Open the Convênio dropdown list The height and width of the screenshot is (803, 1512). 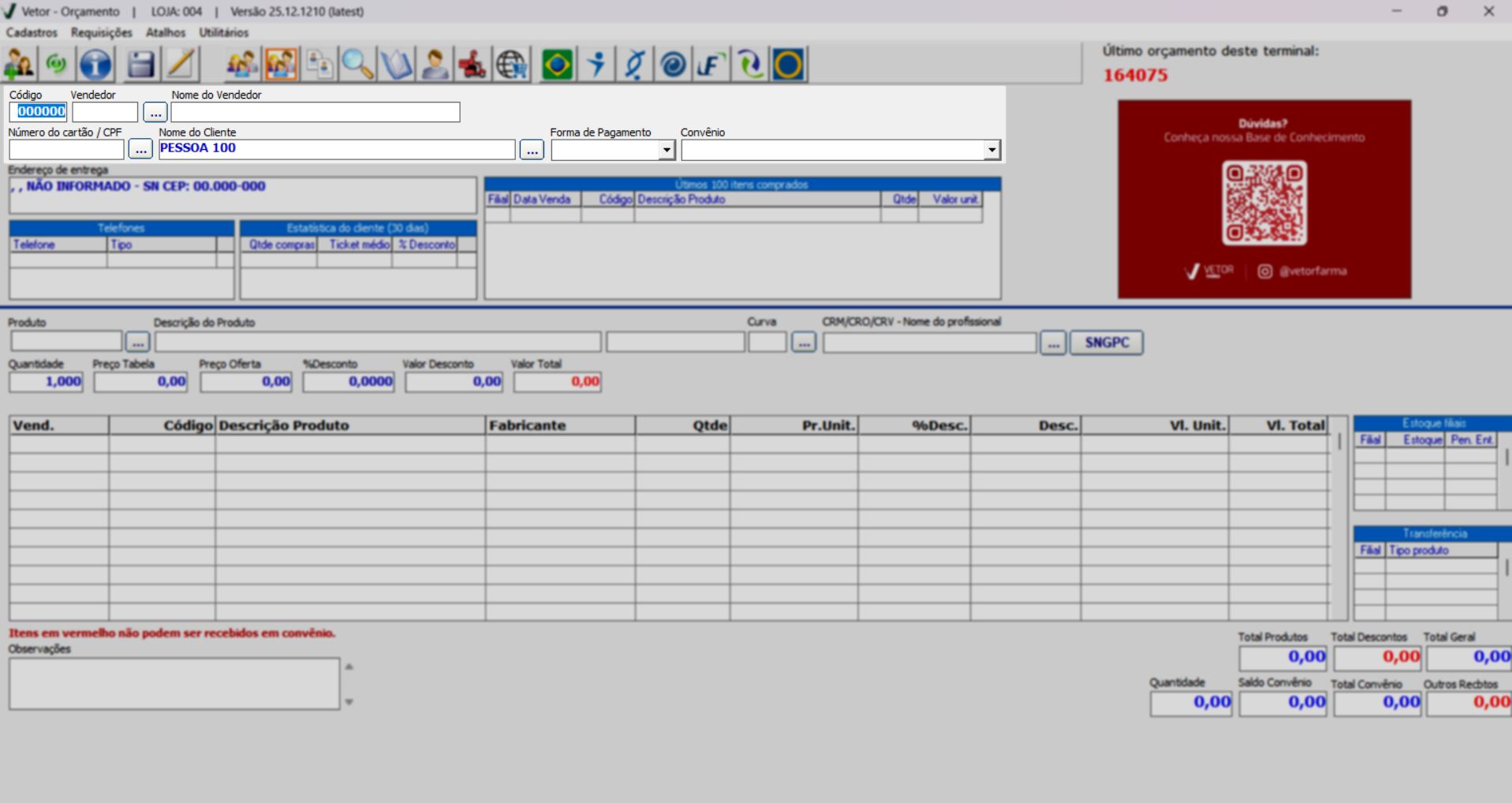(991, 150)
